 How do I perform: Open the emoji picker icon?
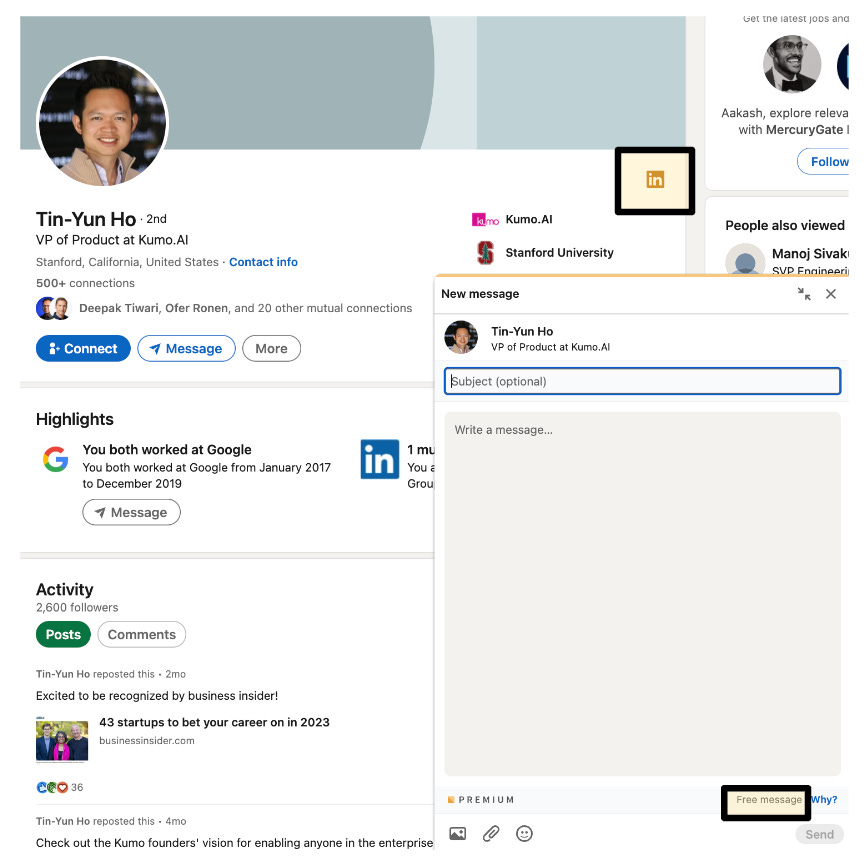click(524, 834)
